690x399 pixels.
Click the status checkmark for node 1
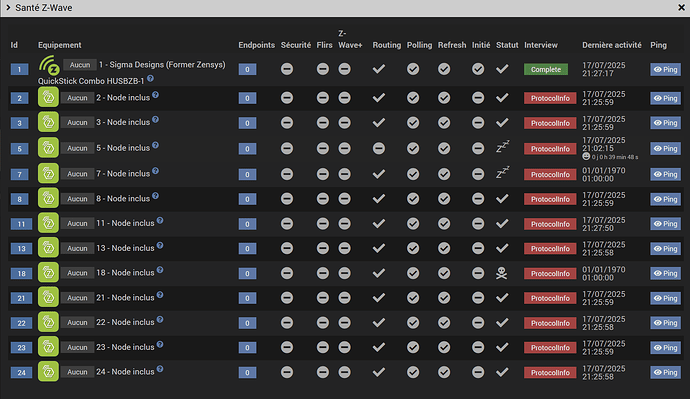tap(502, 69)
